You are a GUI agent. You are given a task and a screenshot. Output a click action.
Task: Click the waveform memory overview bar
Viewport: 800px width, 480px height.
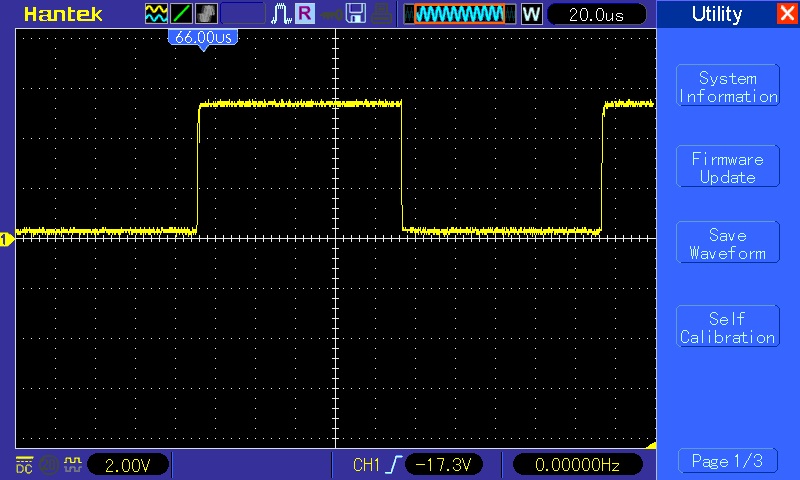click(459, 14)
